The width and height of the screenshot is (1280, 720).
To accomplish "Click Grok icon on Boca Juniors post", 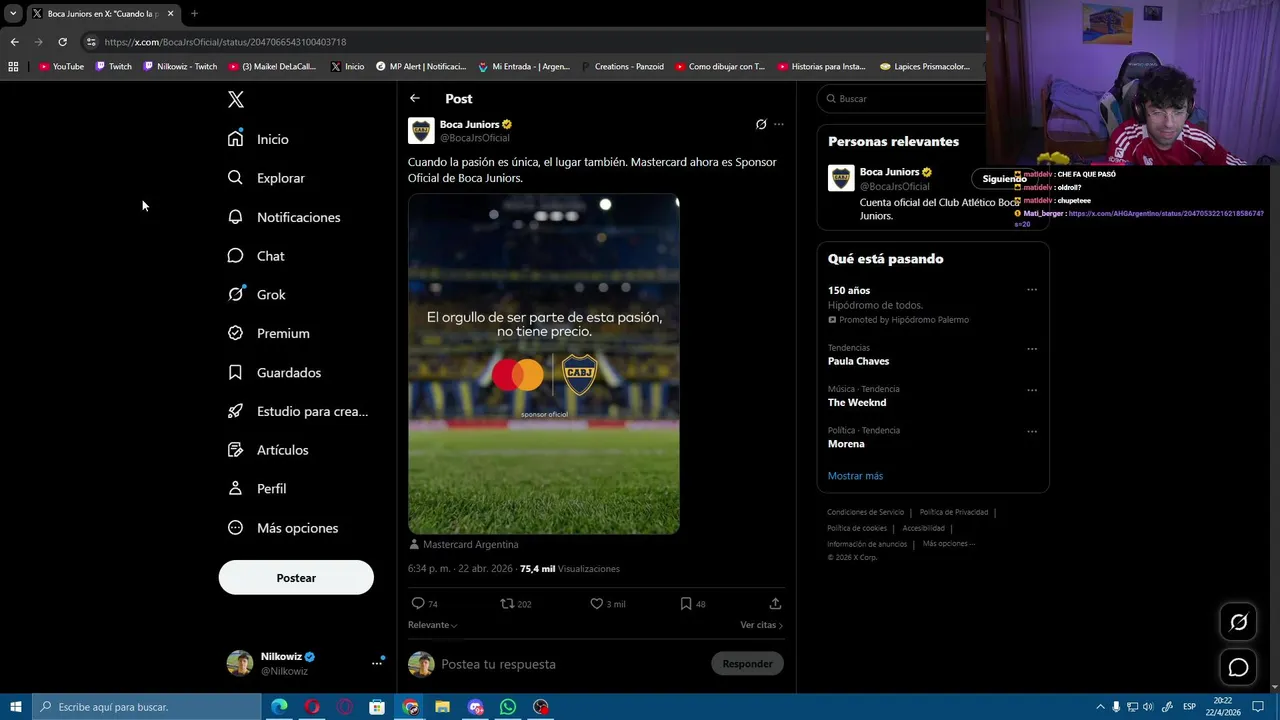I will 761,125.
